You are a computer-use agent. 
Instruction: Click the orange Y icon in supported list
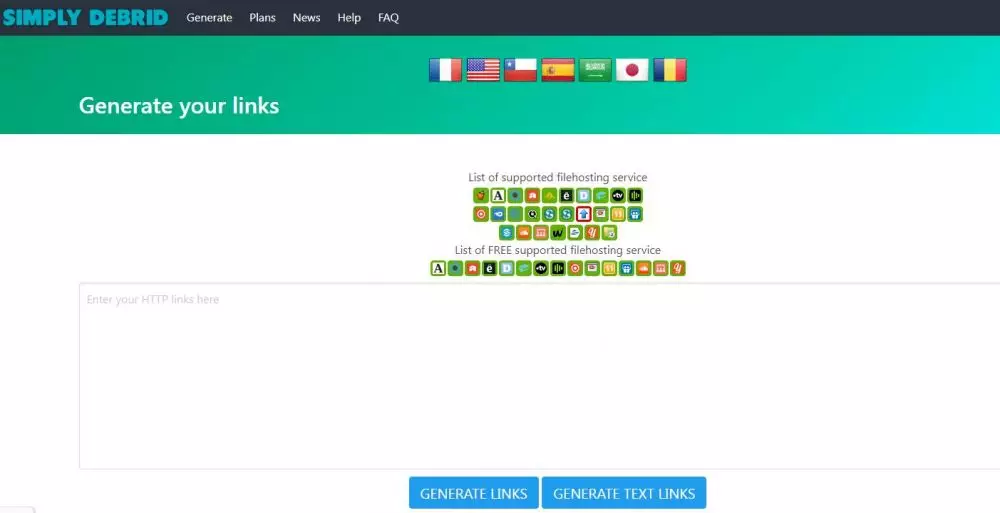[592, 232]
